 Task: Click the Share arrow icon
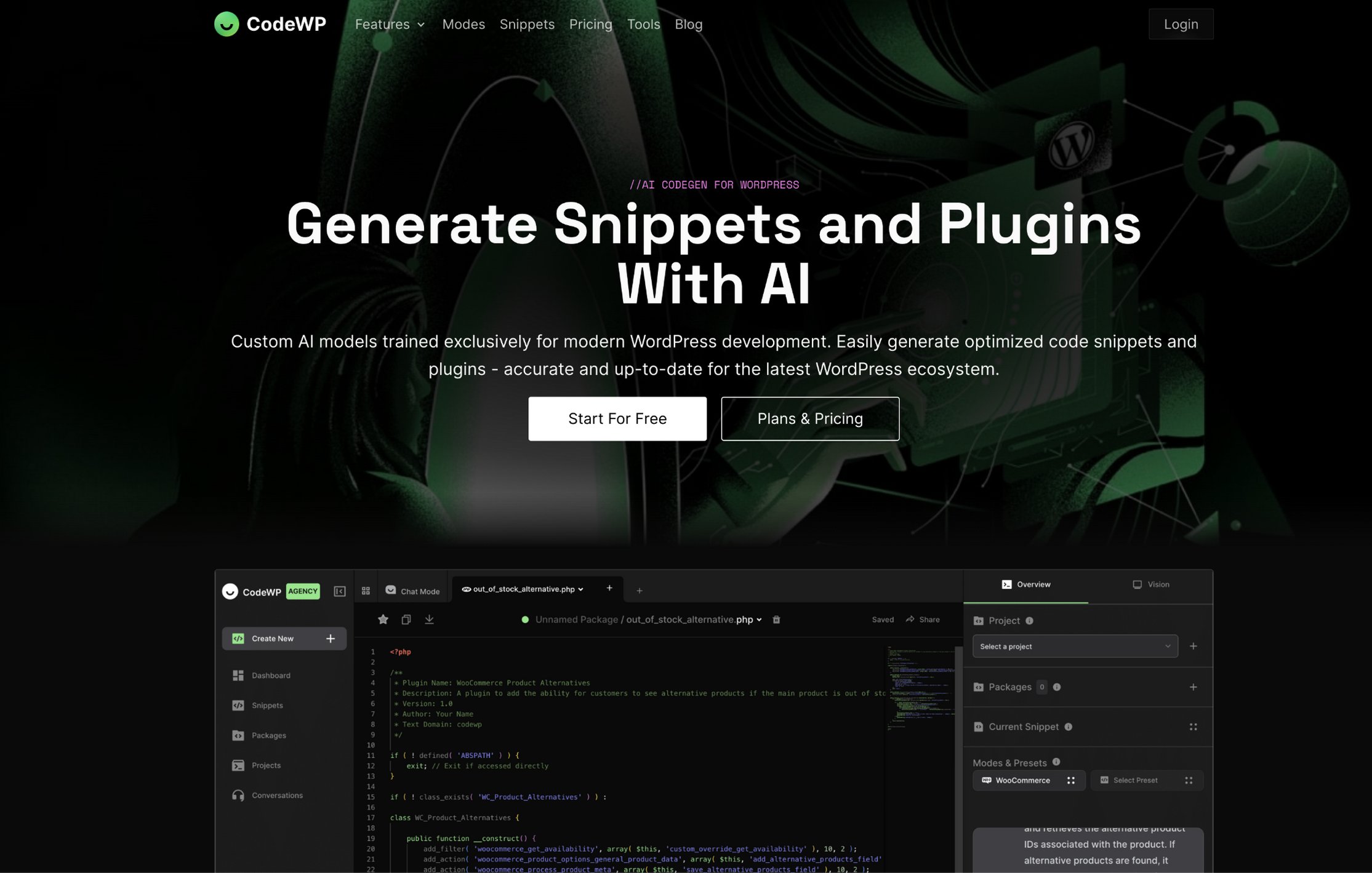click(910, 619)
